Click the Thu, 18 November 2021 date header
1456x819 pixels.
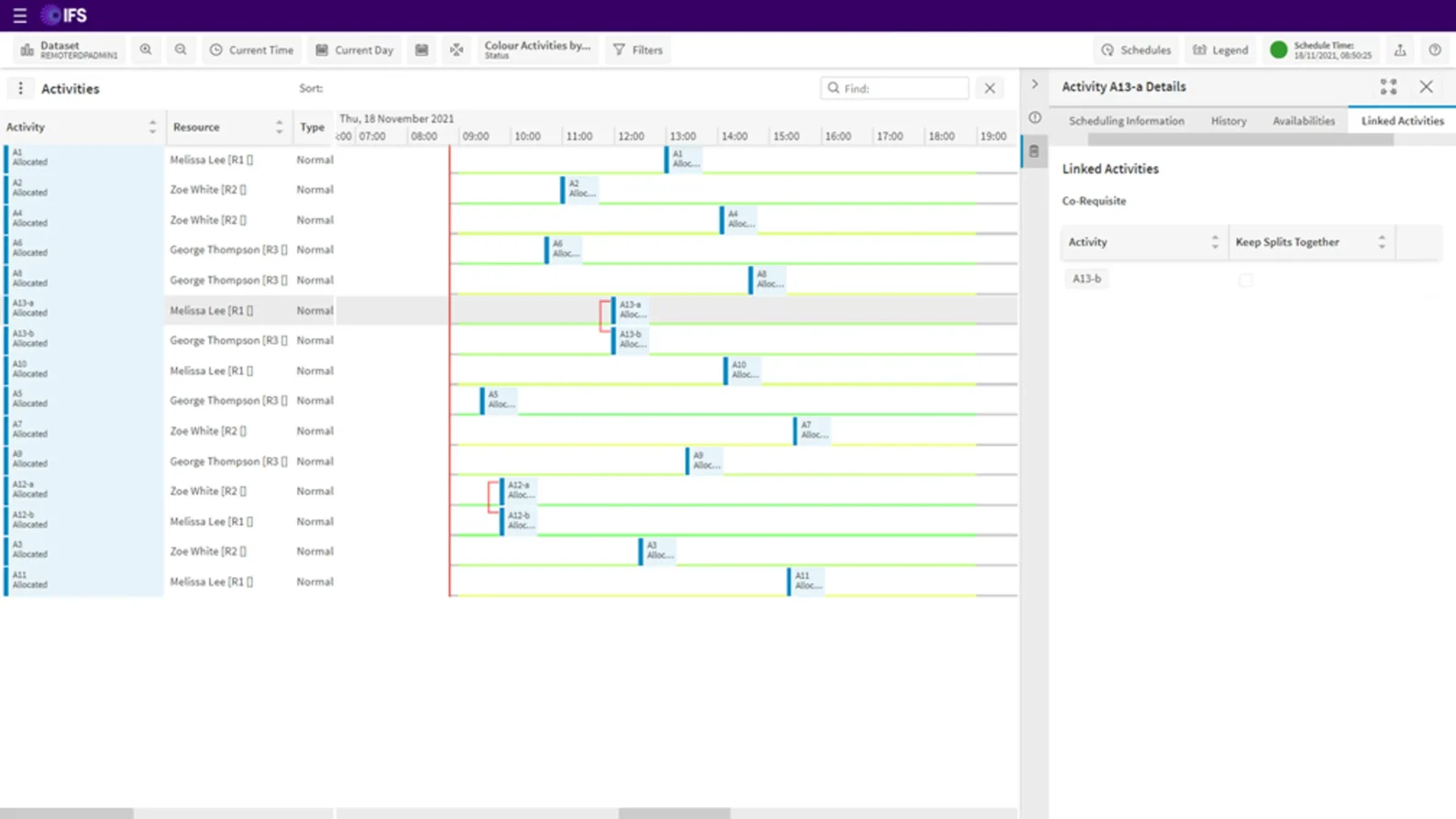(x=396, y=118)
